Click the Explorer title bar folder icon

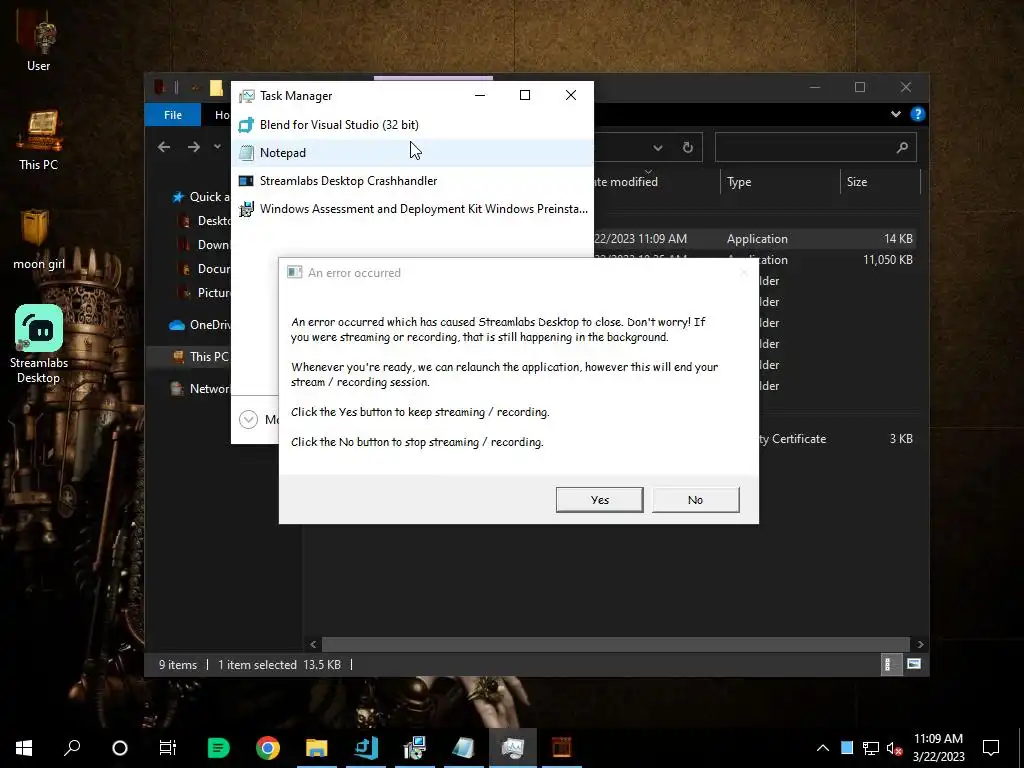216,87
